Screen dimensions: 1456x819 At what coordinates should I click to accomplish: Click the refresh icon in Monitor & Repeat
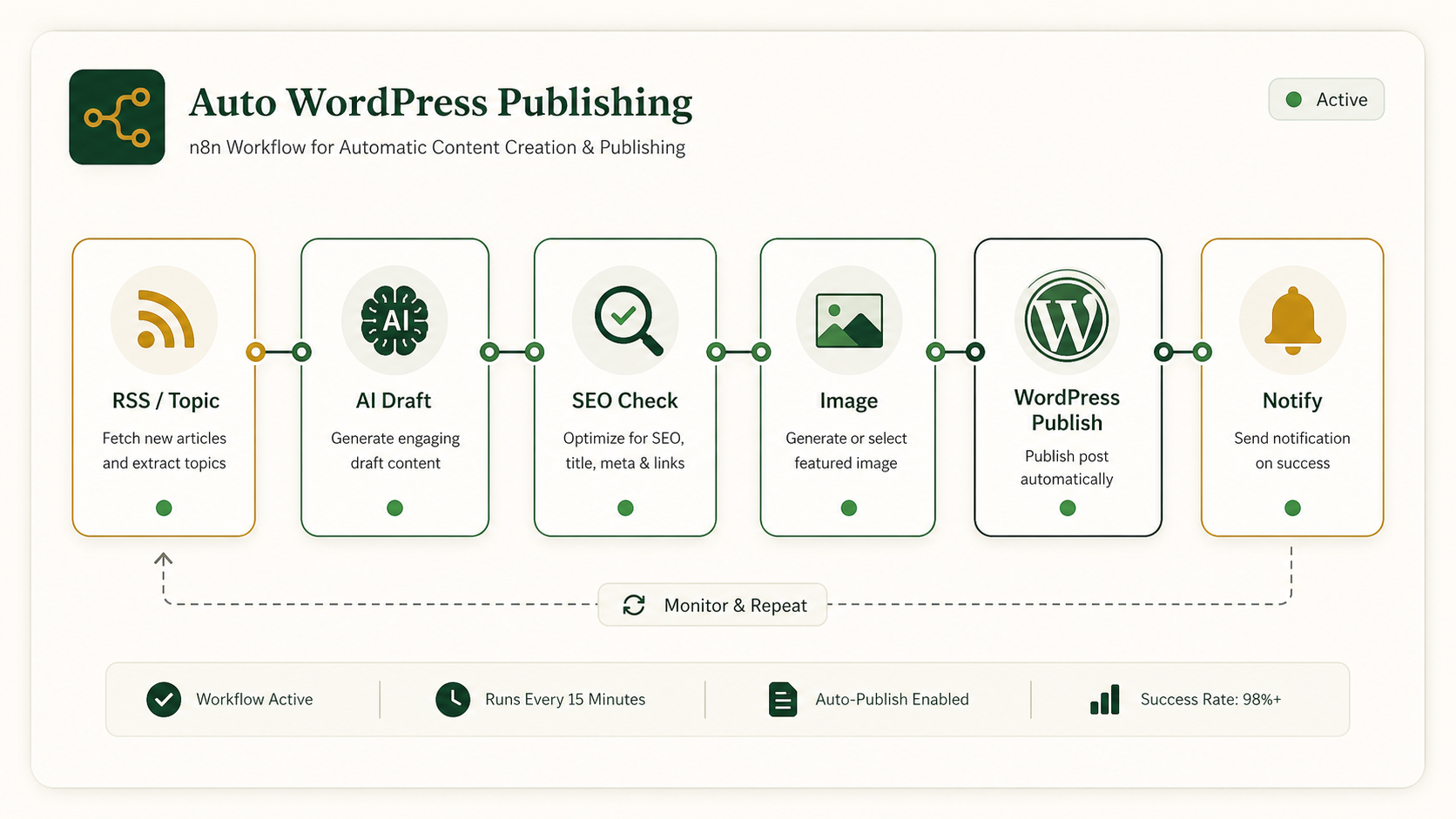click(x=634, y=605)
